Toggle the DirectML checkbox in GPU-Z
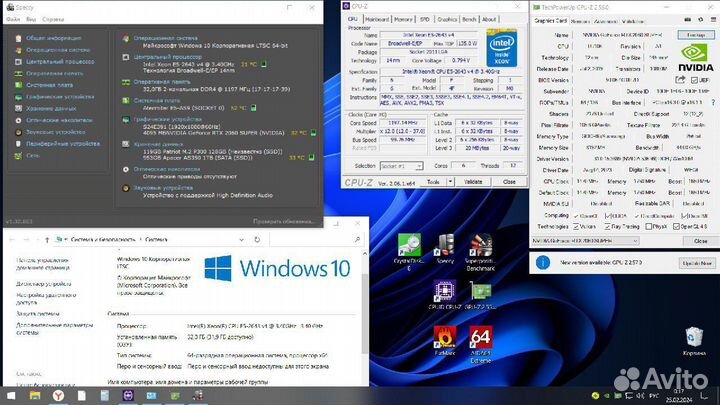 (x=684, y=215)
